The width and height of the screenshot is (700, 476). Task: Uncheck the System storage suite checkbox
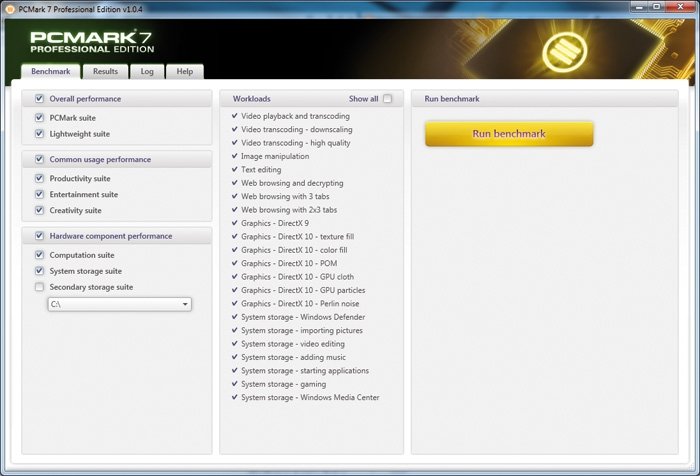point(39,271)
